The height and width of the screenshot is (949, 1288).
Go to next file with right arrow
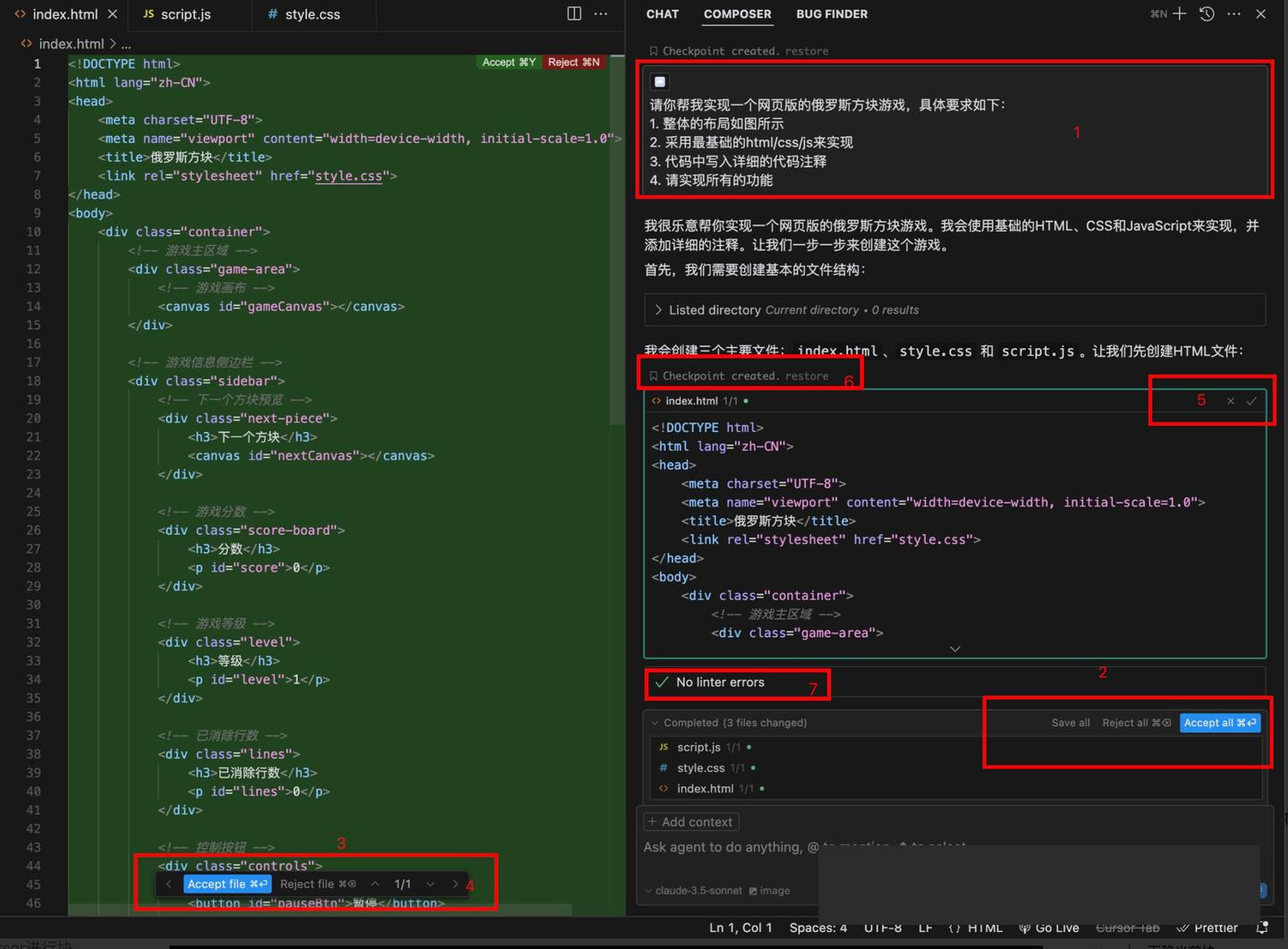click(455, 884)
